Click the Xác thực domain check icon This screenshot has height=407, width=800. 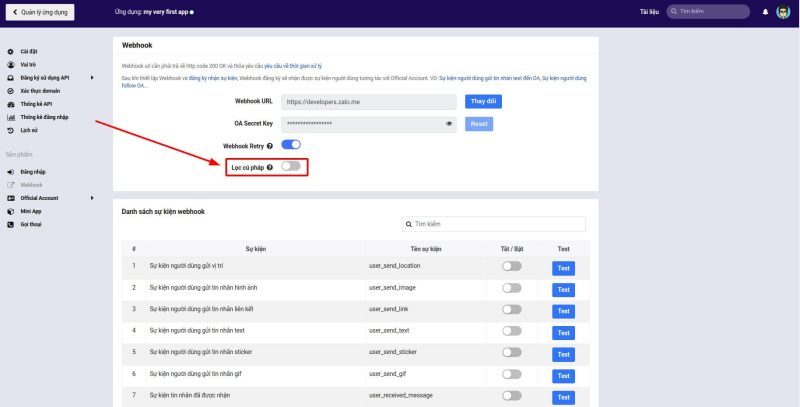pyautogui.click(x=11, y=91)
